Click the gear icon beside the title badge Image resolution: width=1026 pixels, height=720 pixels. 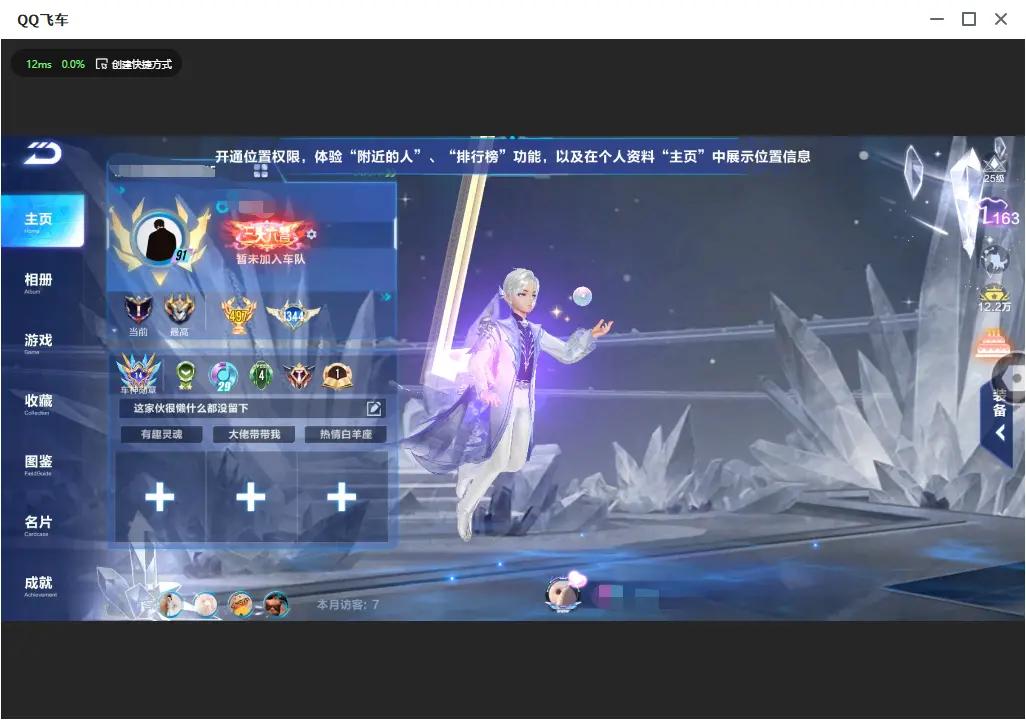[x=311, y=234]
